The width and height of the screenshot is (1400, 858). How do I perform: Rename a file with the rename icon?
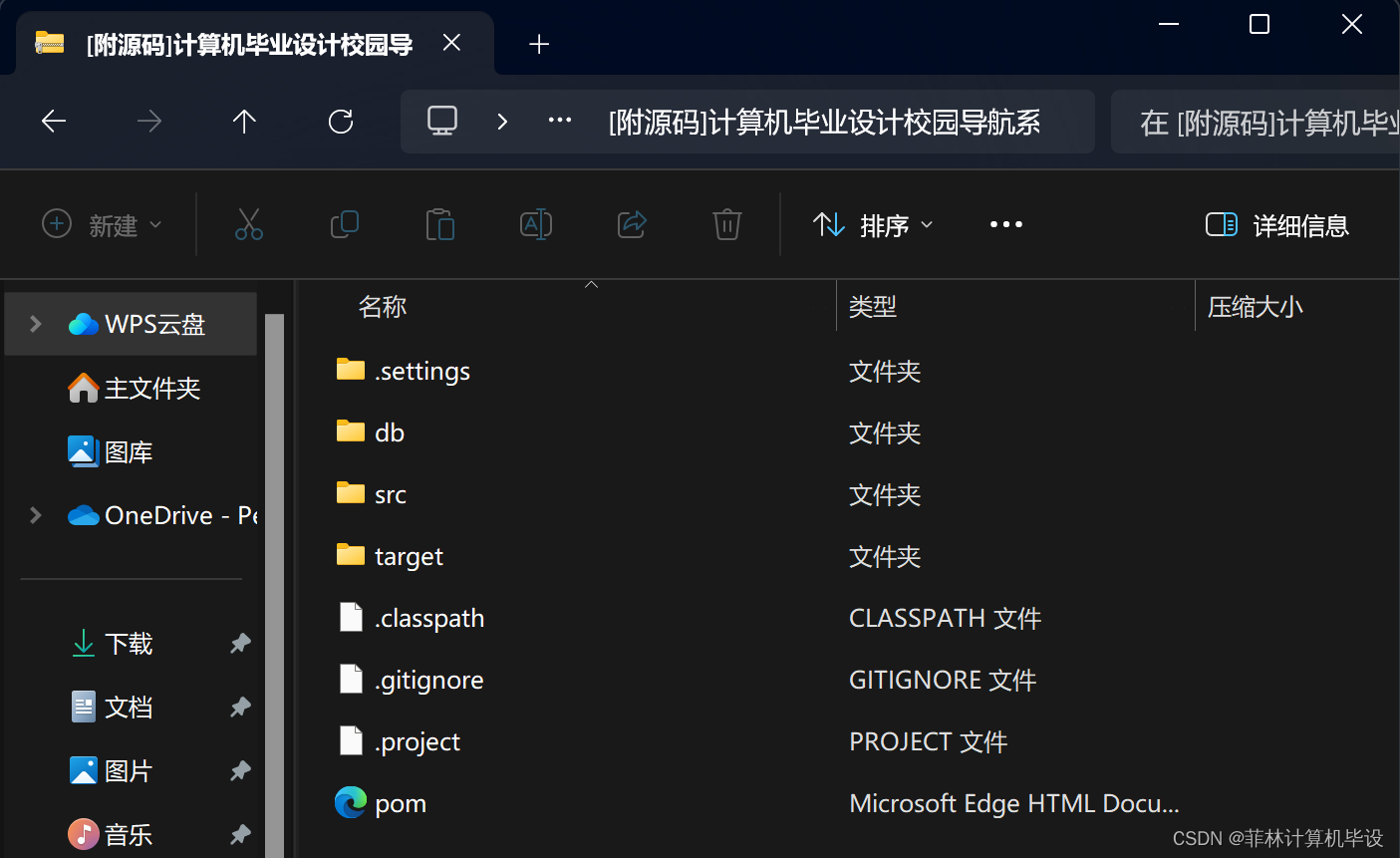[x=535, y=224]
